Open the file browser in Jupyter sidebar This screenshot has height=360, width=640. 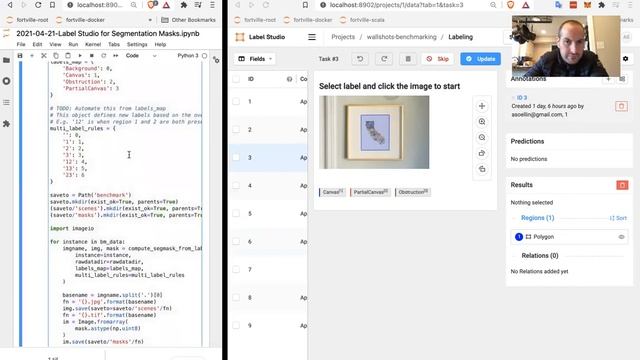[x=6, y=60]
